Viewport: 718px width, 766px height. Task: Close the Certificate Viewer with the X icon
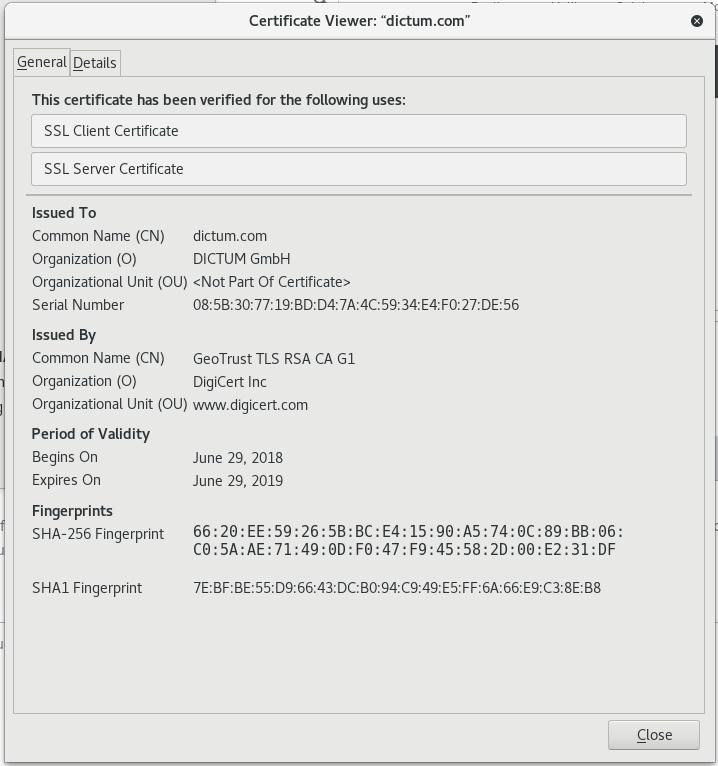pyautogui.click(x=697, y=21)
